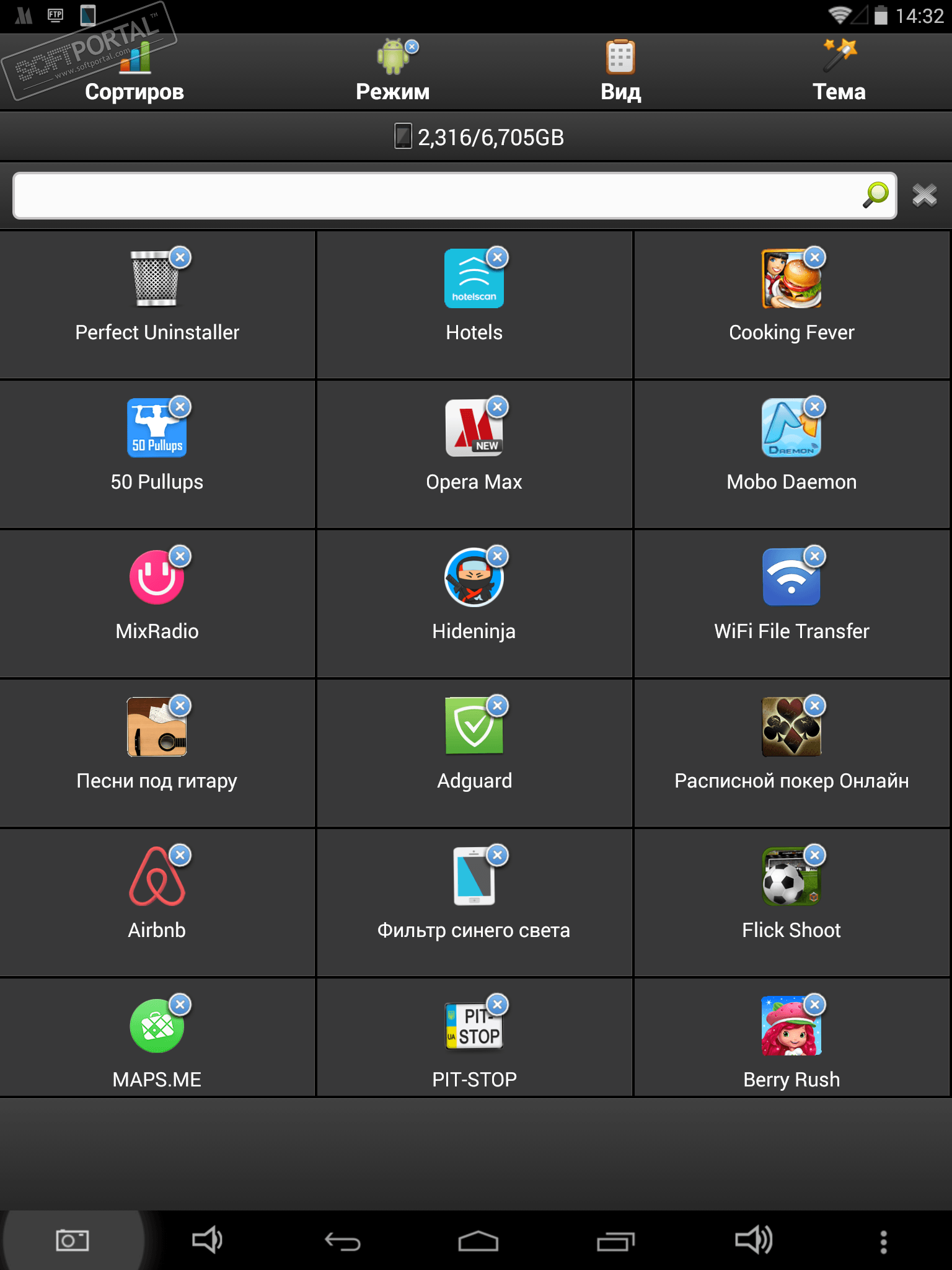Open the Режим mode menu
Viewport: 952px width, 1270px height.
(393, 73)
